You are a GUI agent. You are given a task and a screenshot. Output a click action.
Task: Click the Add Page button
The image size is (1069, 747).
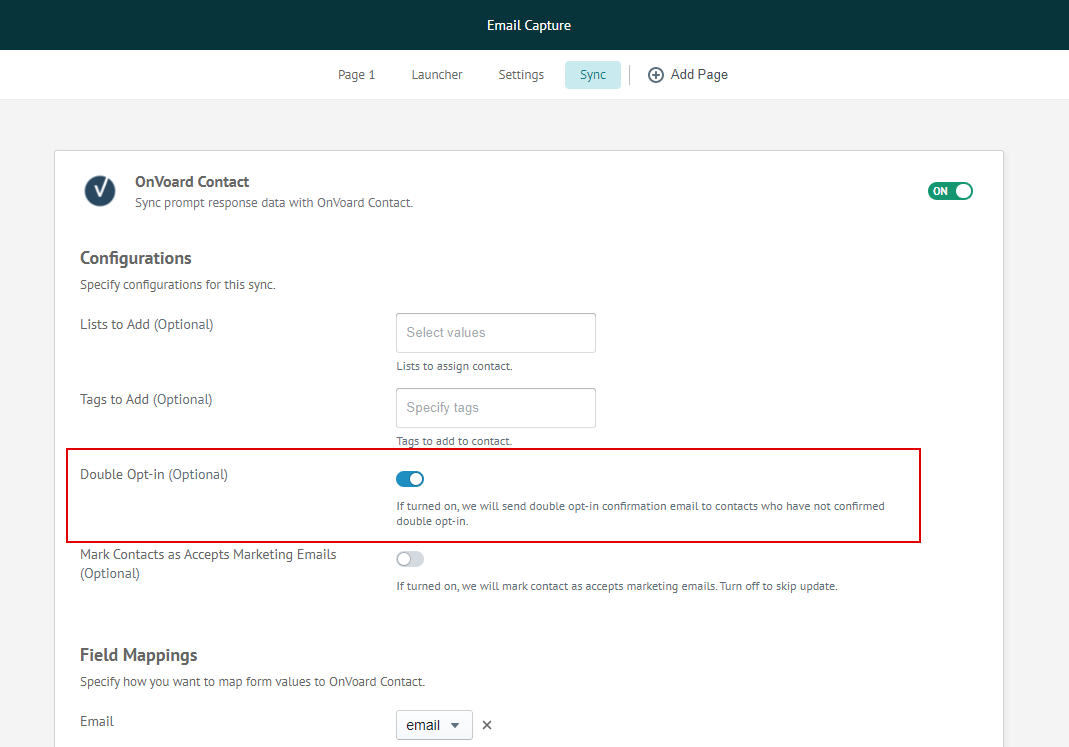pyautogui.click(x=688, y=75)
